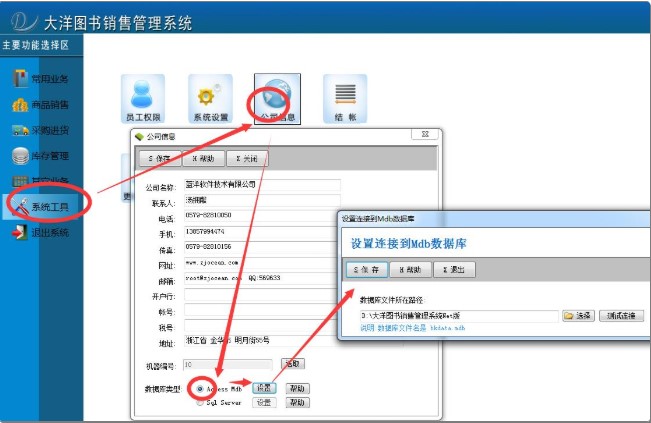
Task: Click 帮助 in the 公司信息 dialog toolbar
Action: [x=203, y=159]
